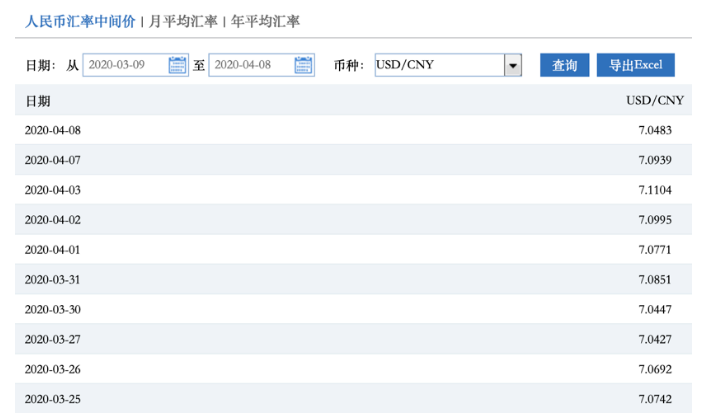This screenshot has height=419, width=719.
Task: Select the 人民币汇率中间价 tab
Action: pos(79,21)
